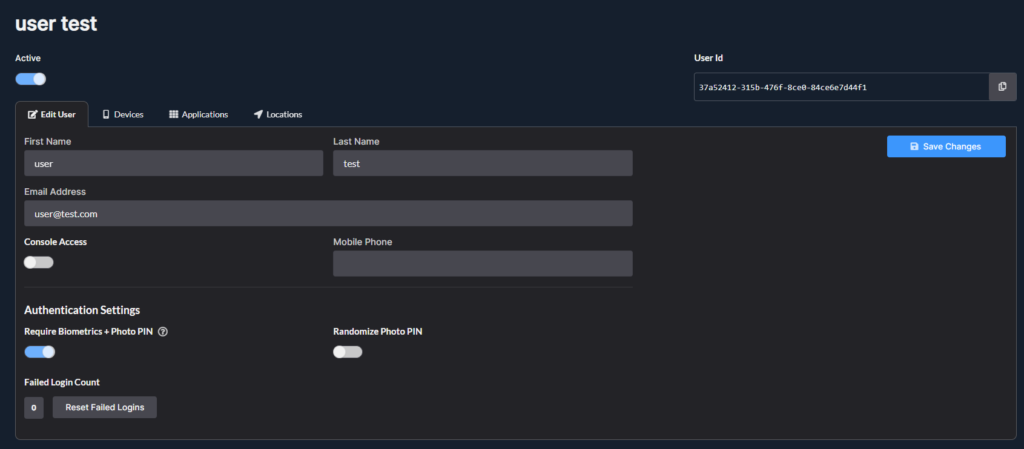The image size is (1024, 449).
Task: Click the Authentication Settings heading
Action: (x=82, y=309)
